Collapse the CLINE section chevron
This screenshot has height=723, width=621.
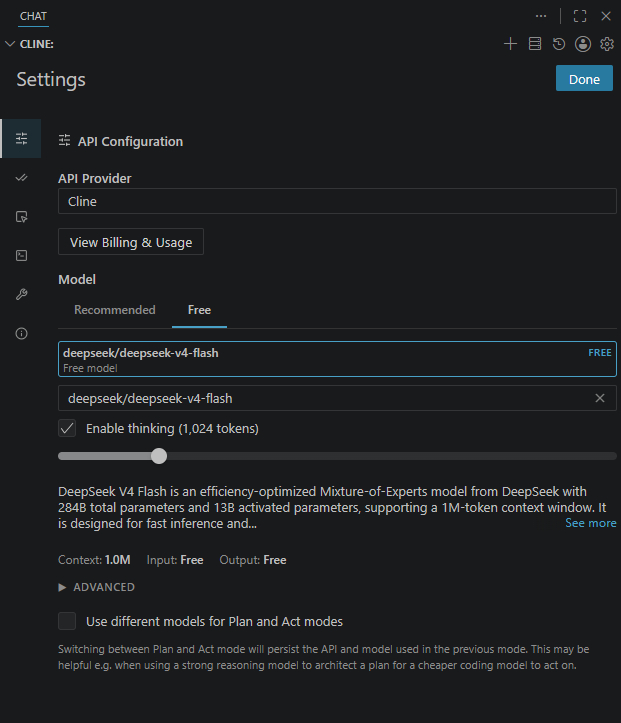coord(10,44)
